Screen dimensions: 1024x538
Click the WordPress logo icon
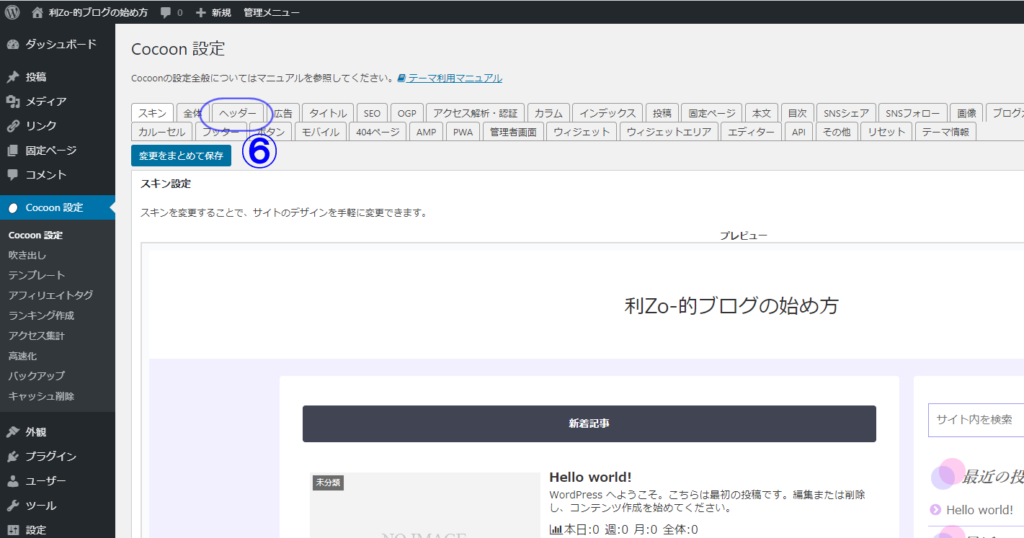[12, 13]
